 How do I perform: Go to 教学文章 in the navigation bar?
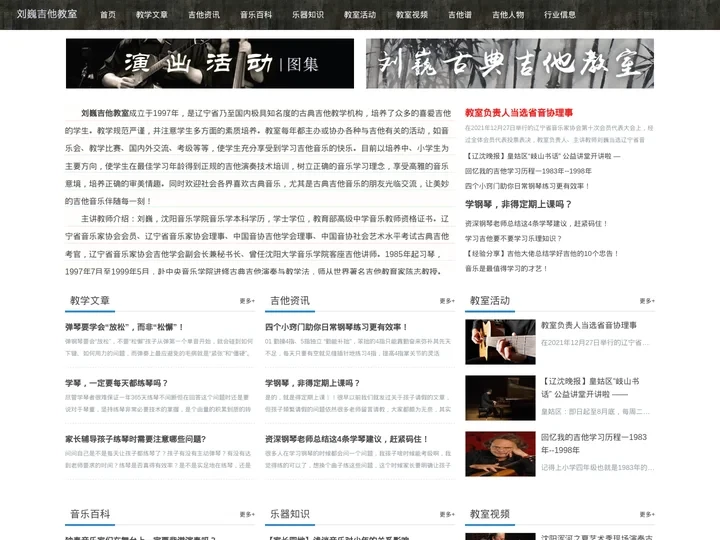tap(152, 15)
